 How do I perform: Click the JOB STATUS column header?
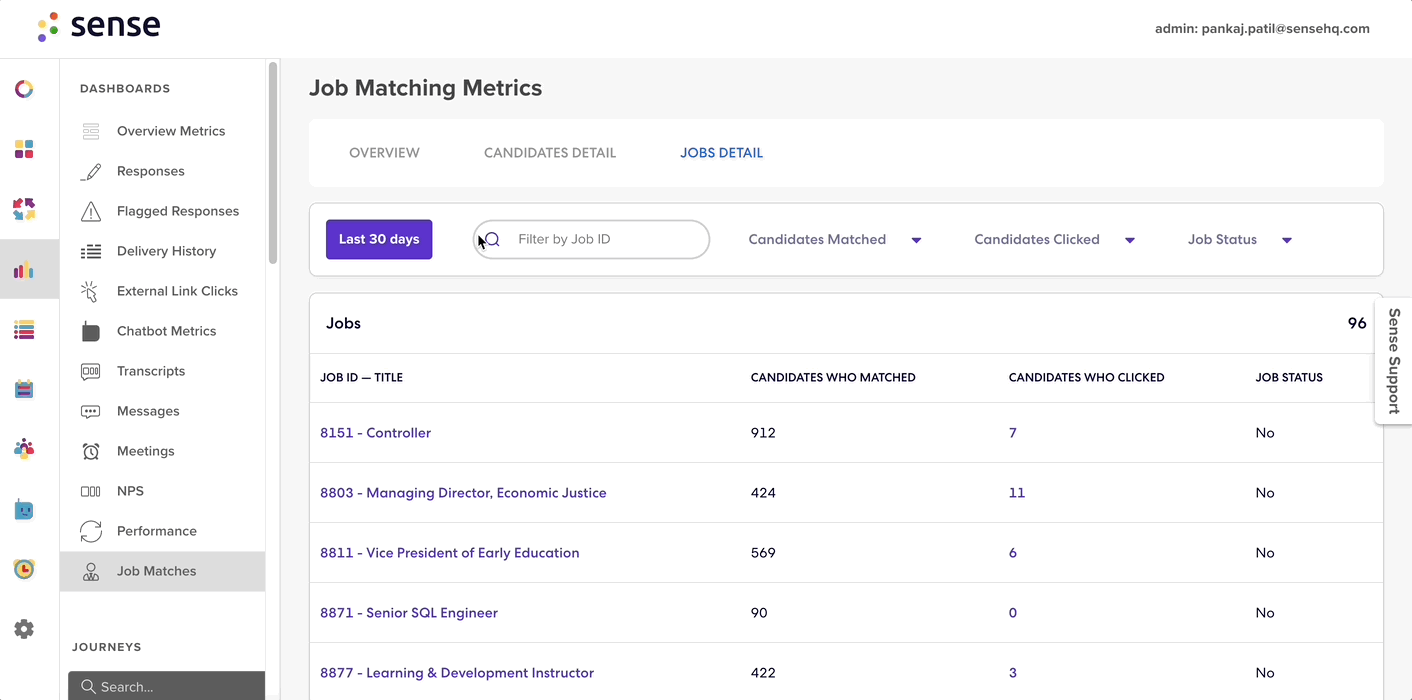[x=1289, y=378]
